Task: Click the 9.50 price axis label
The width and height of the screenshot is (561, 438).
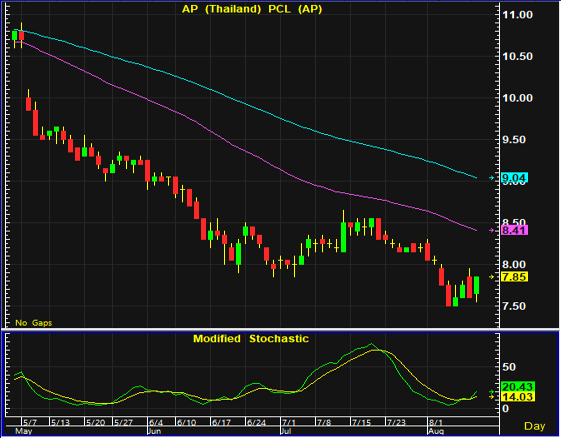Action: pos(514,140)
